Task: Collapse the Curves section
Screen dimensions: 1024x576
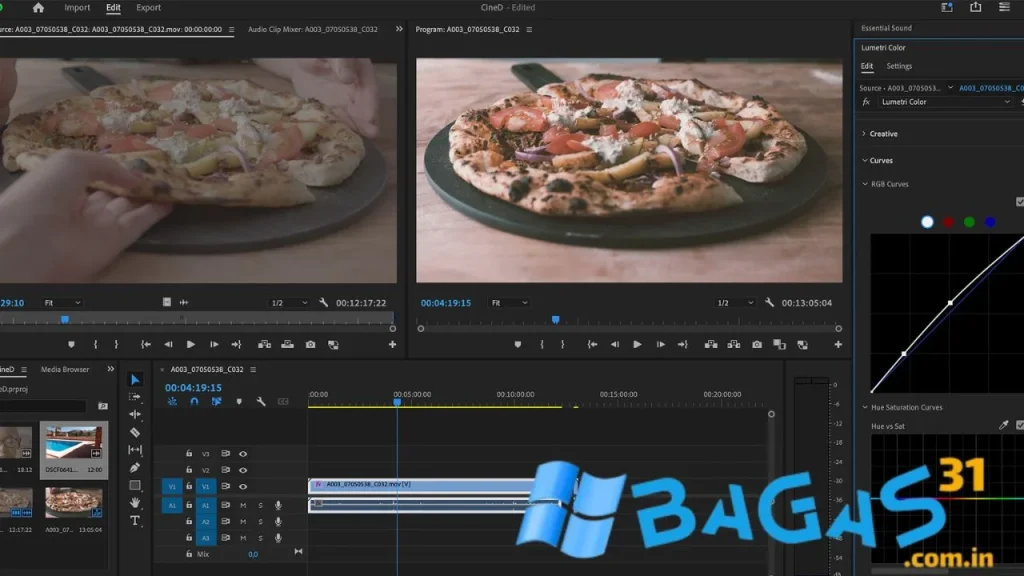Action: pyautogui.click(x=865, y=161)
